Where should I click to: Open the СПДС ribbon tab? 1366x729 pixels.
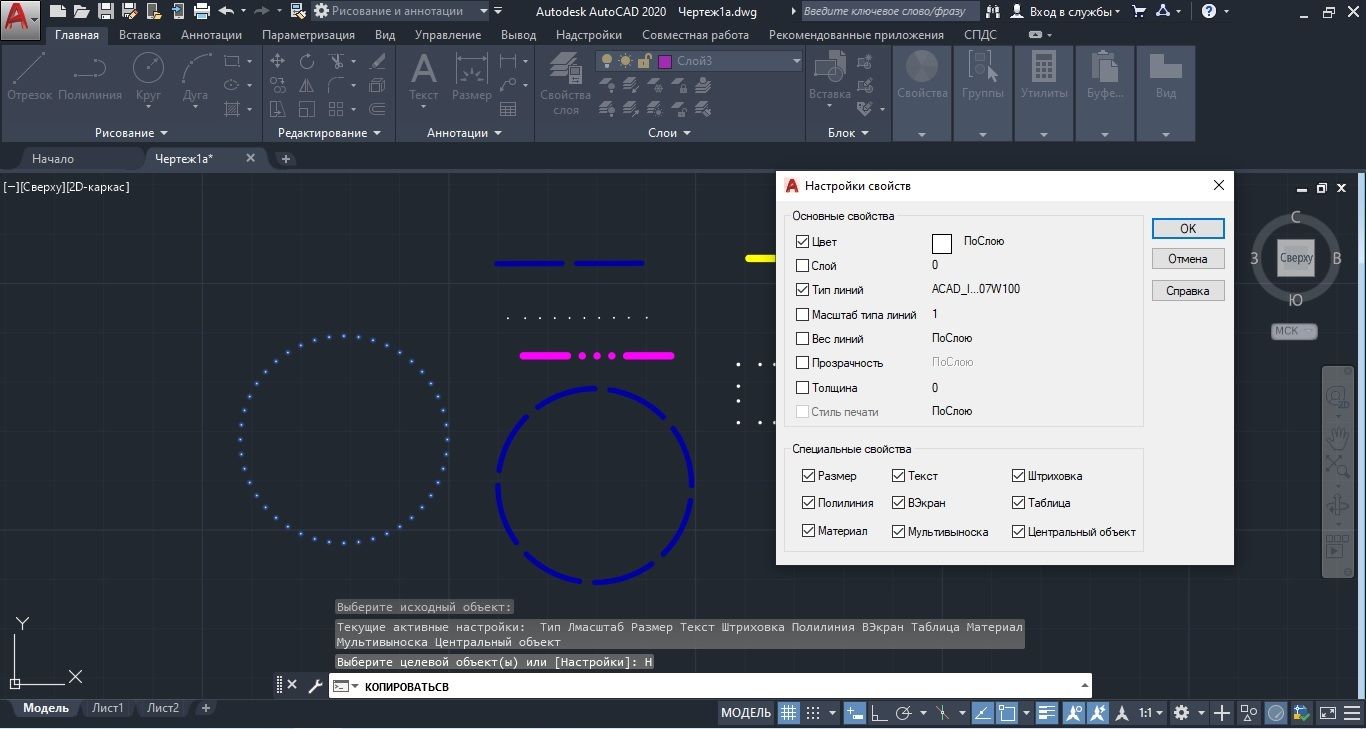tap(980, 34)
